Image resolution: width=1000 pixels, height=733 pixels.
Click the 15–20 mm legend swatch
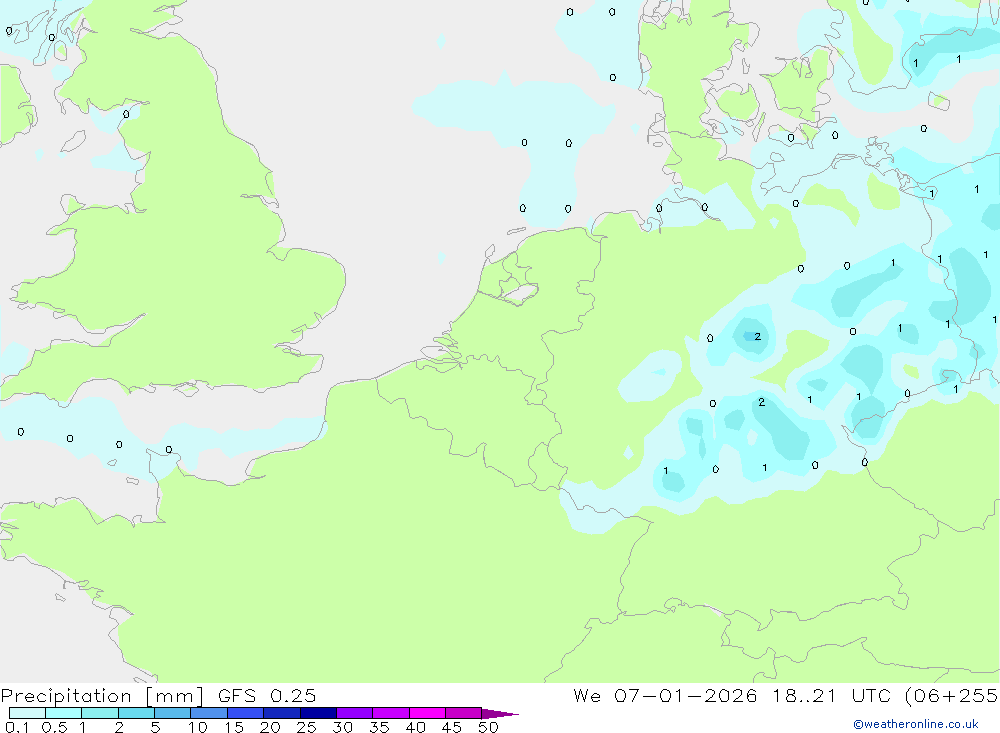click(246, 713)
